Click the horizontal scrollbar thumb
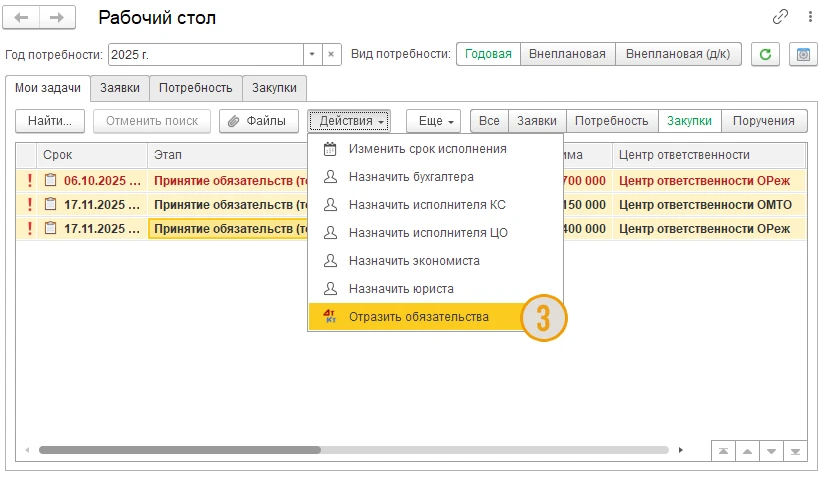 point(180,450)
